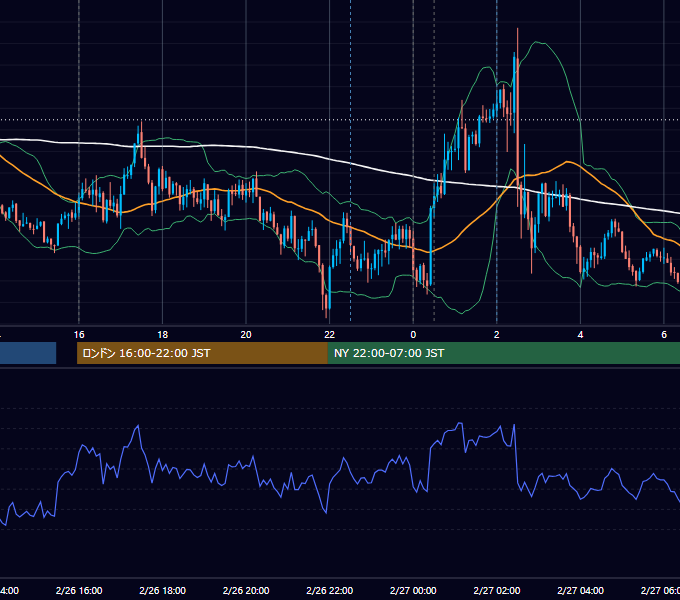The height and width of the screenshot is (600, 680).
Task: Click the 0 hour label on price chart axis
Action: tap(413, 335)
